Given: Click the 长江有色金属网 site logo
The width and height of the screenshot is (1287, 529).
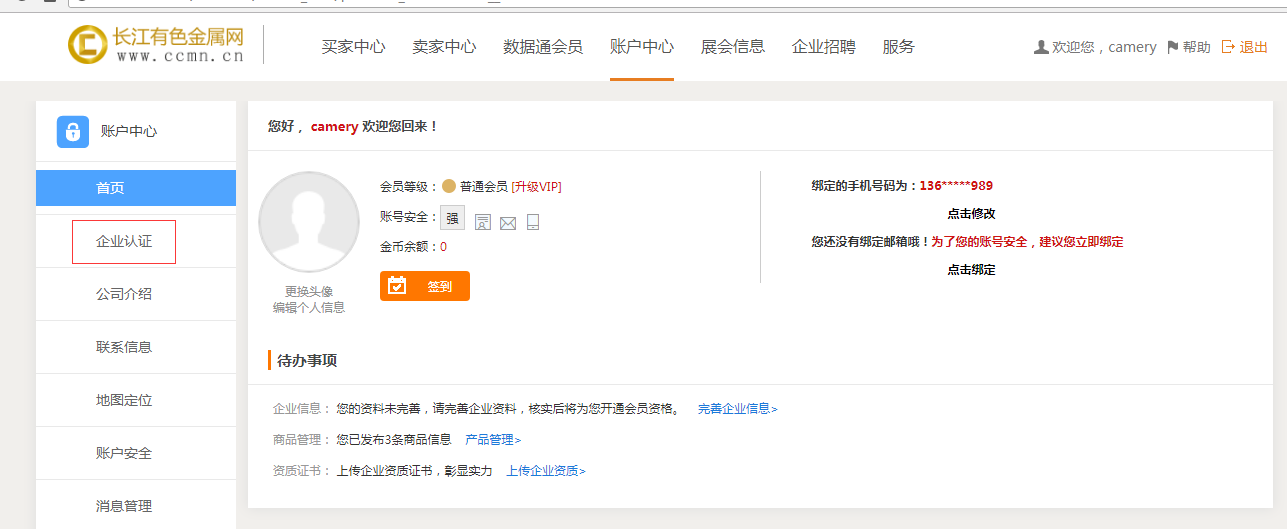Looking at the screenshot, I should (x=156, y=45).
